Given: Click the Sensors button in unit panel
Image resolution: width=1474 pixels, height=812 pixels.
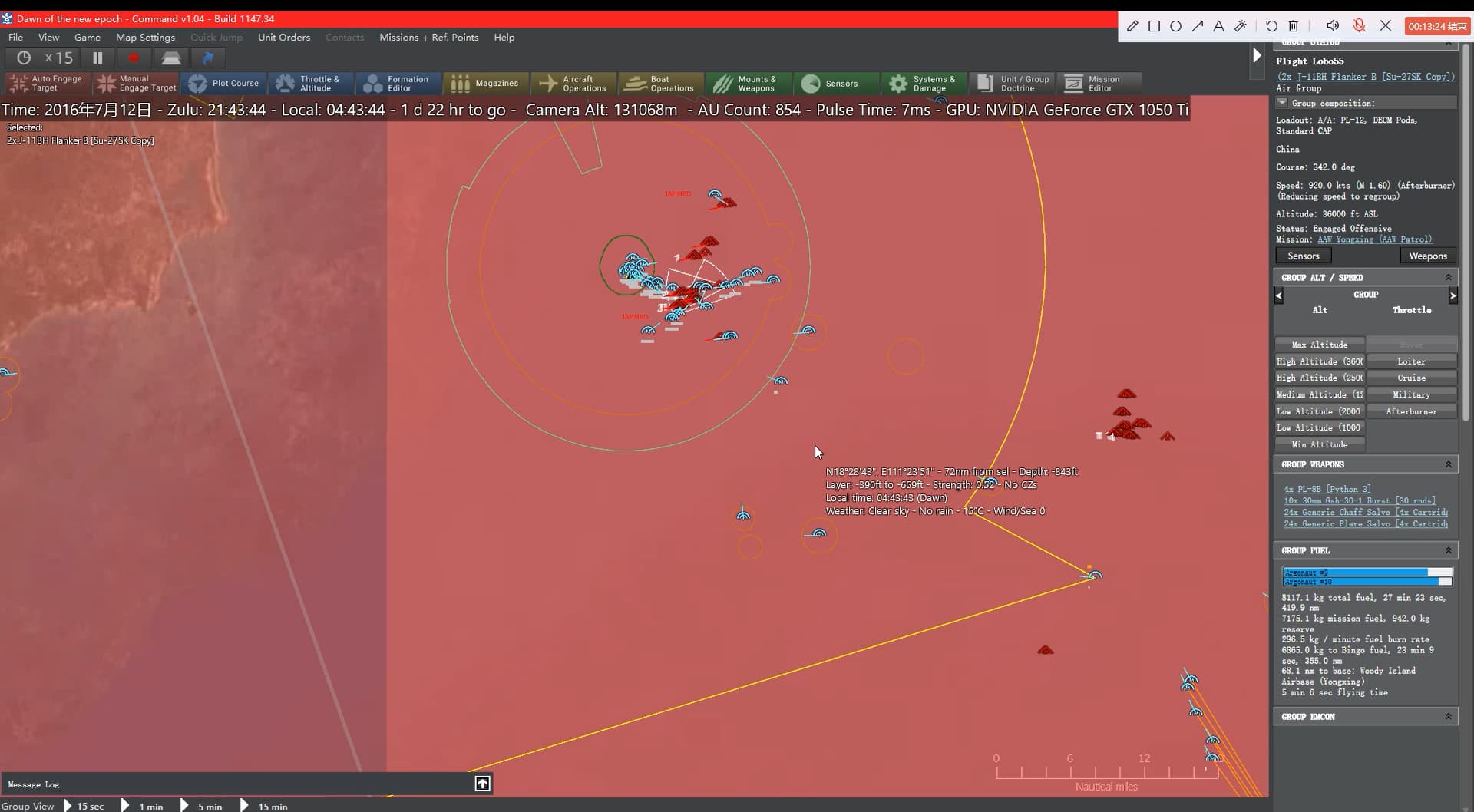Looking at the screenshot, I should point(1304,256).
